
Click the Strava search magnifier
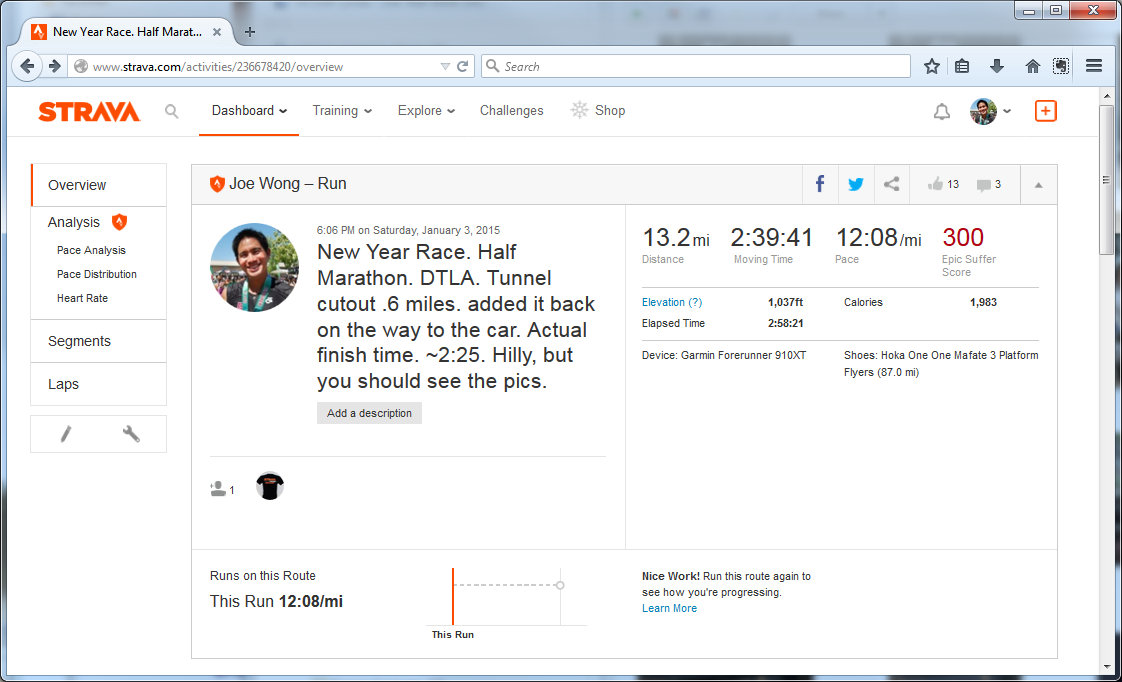point(172,111)
